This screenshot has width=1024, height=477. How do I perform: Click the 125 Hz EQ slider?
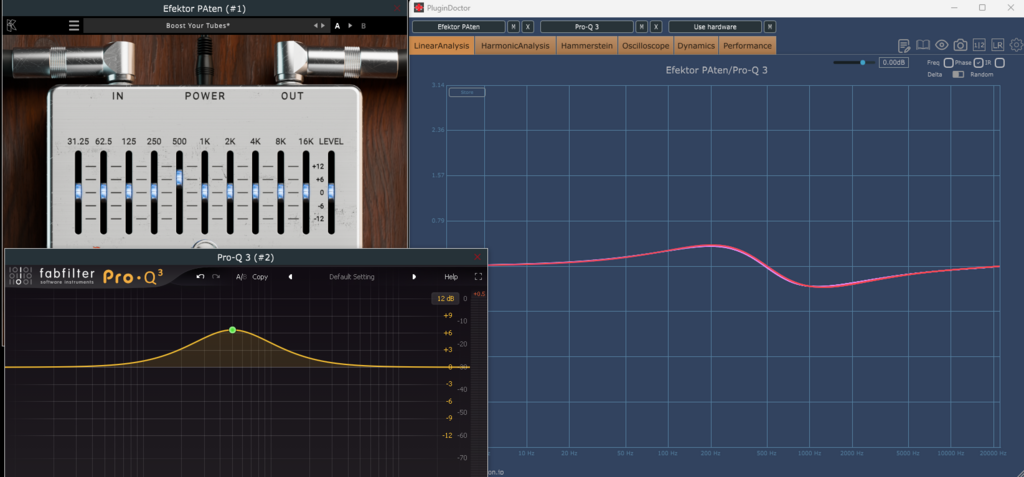129,191
